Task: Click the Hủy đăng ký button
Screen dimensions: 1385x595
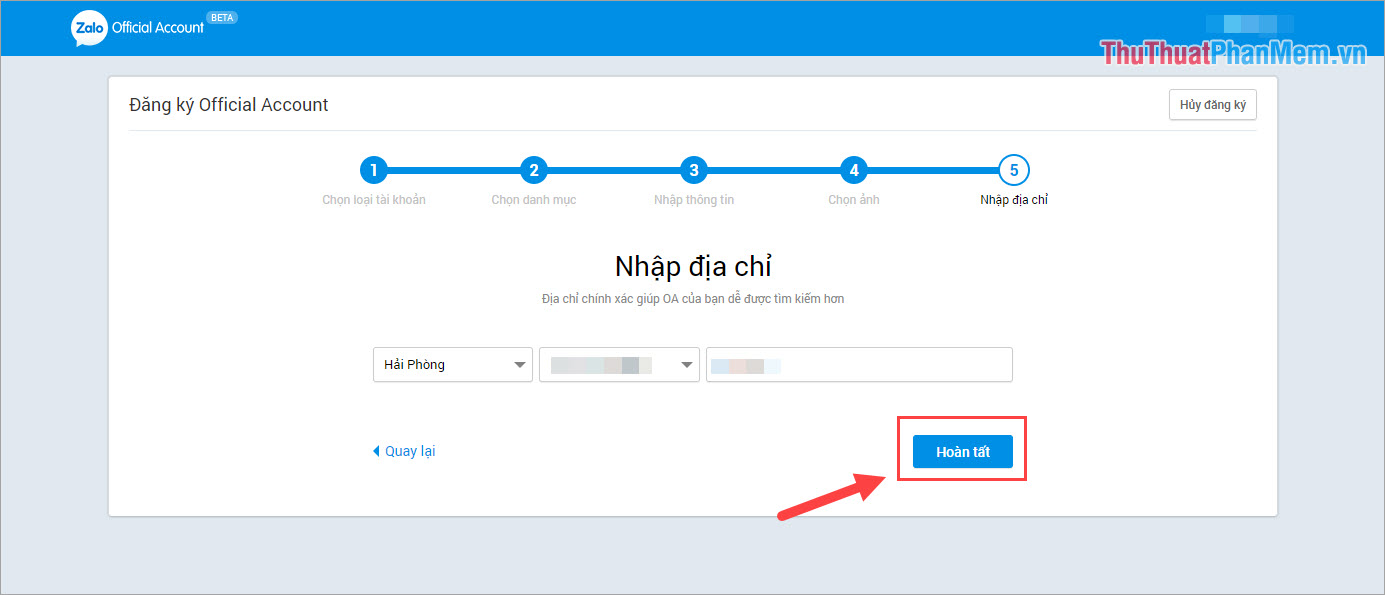Action: [x=1212, y=104]
